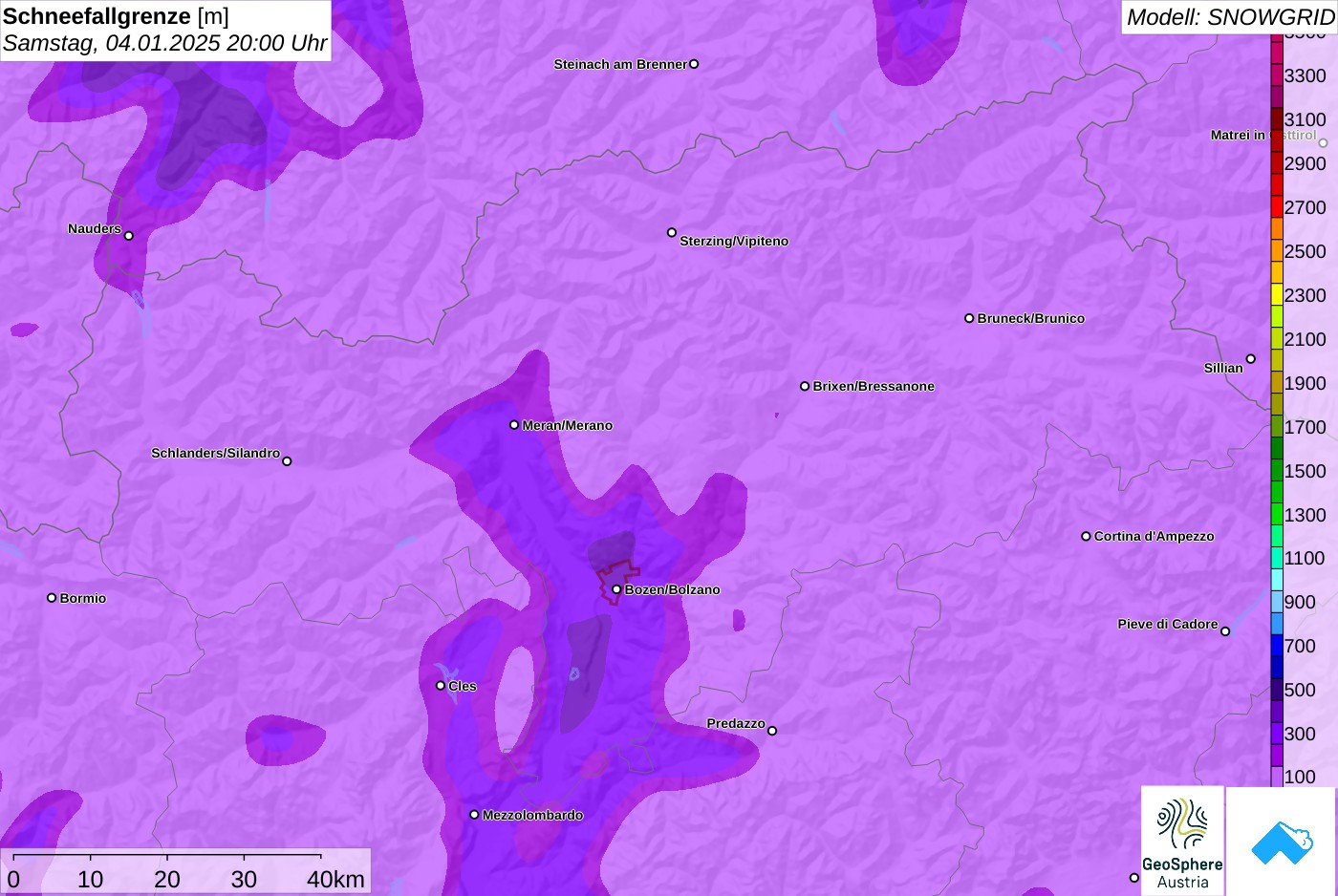
Task: Click the legend value 3300
Action: tap(1306, 75)
